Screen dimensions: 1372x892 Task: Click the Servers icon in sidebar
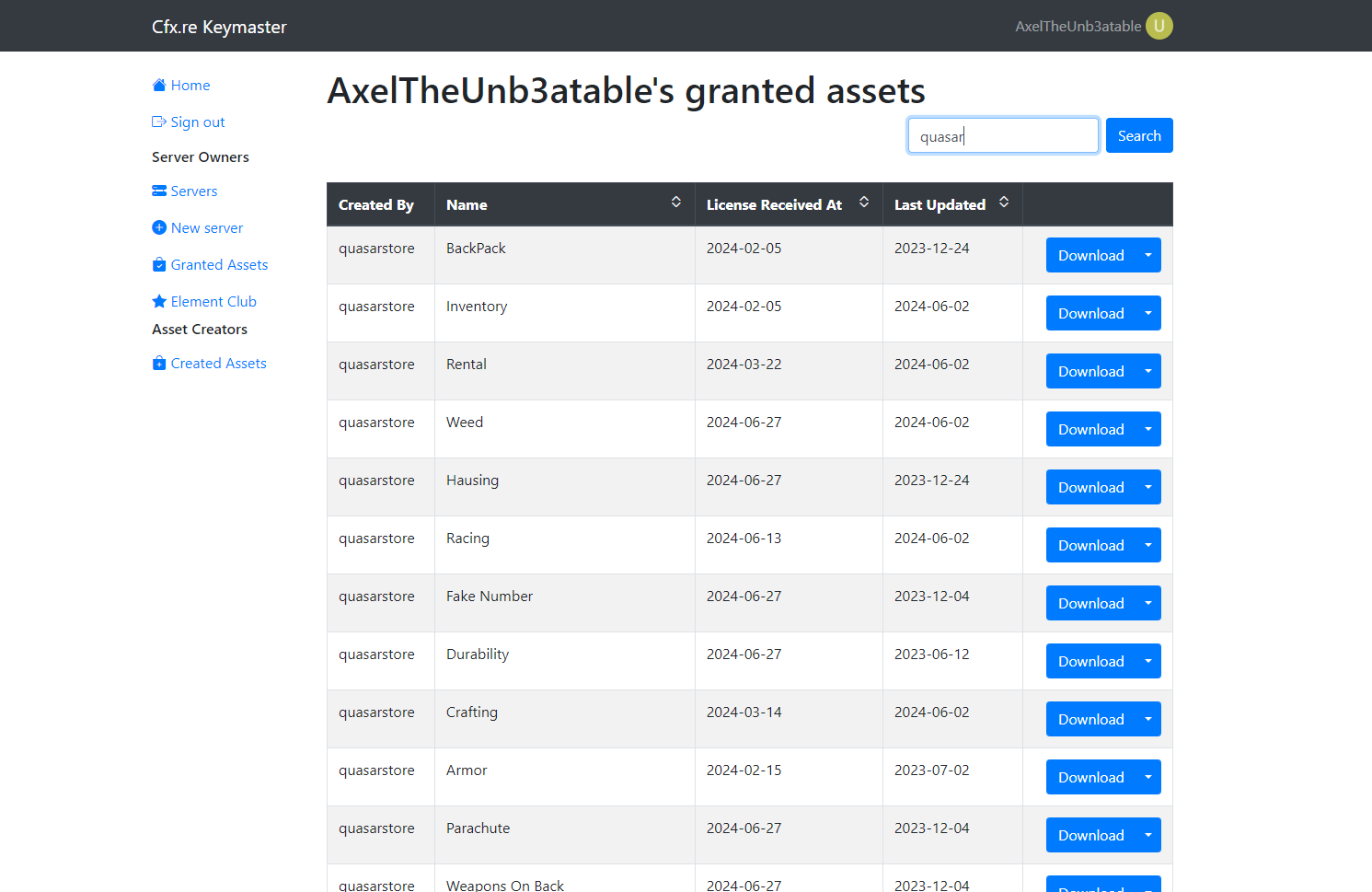[x=159, y=191]
